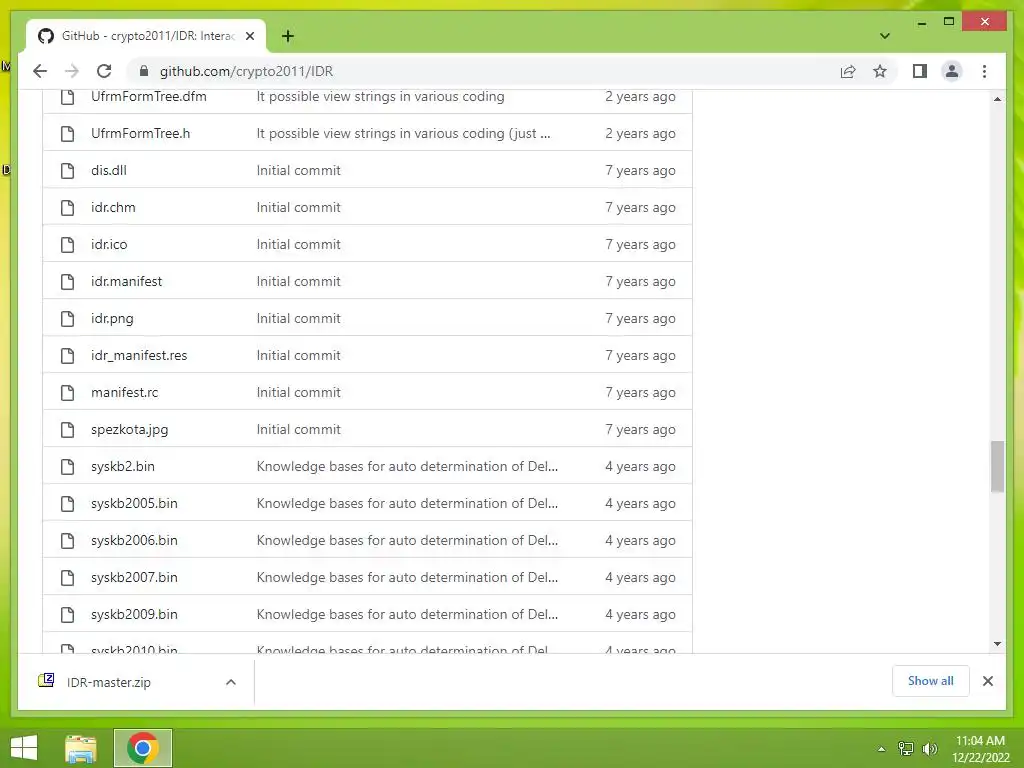
Task: Open the volume tray icon
Action: pos(930,749)
